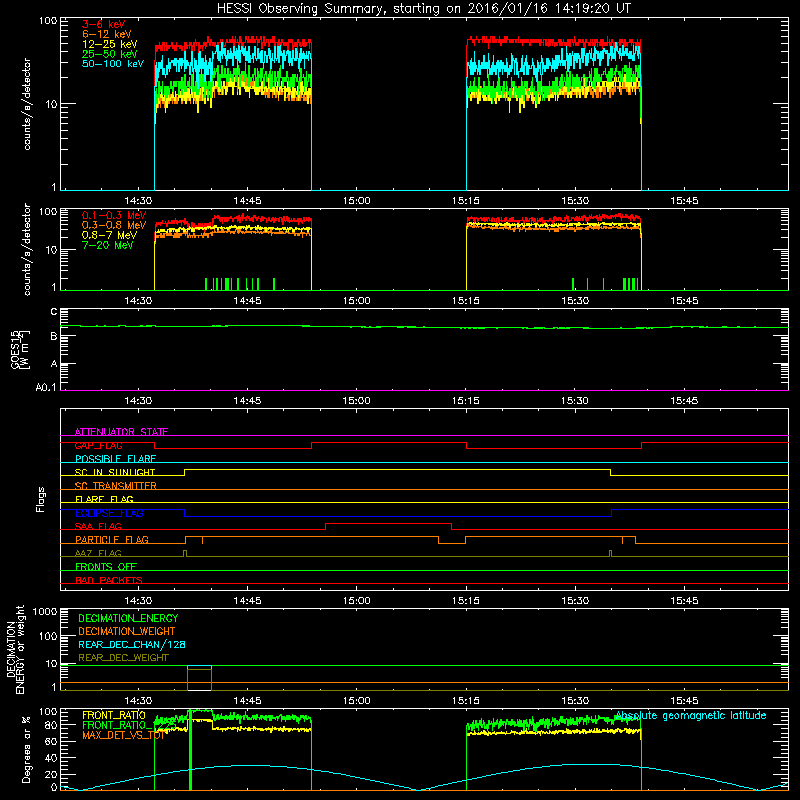800x800 pixels.
Task: Select the '6-12 keV' legend label
Action: click(x=107, y=34)
